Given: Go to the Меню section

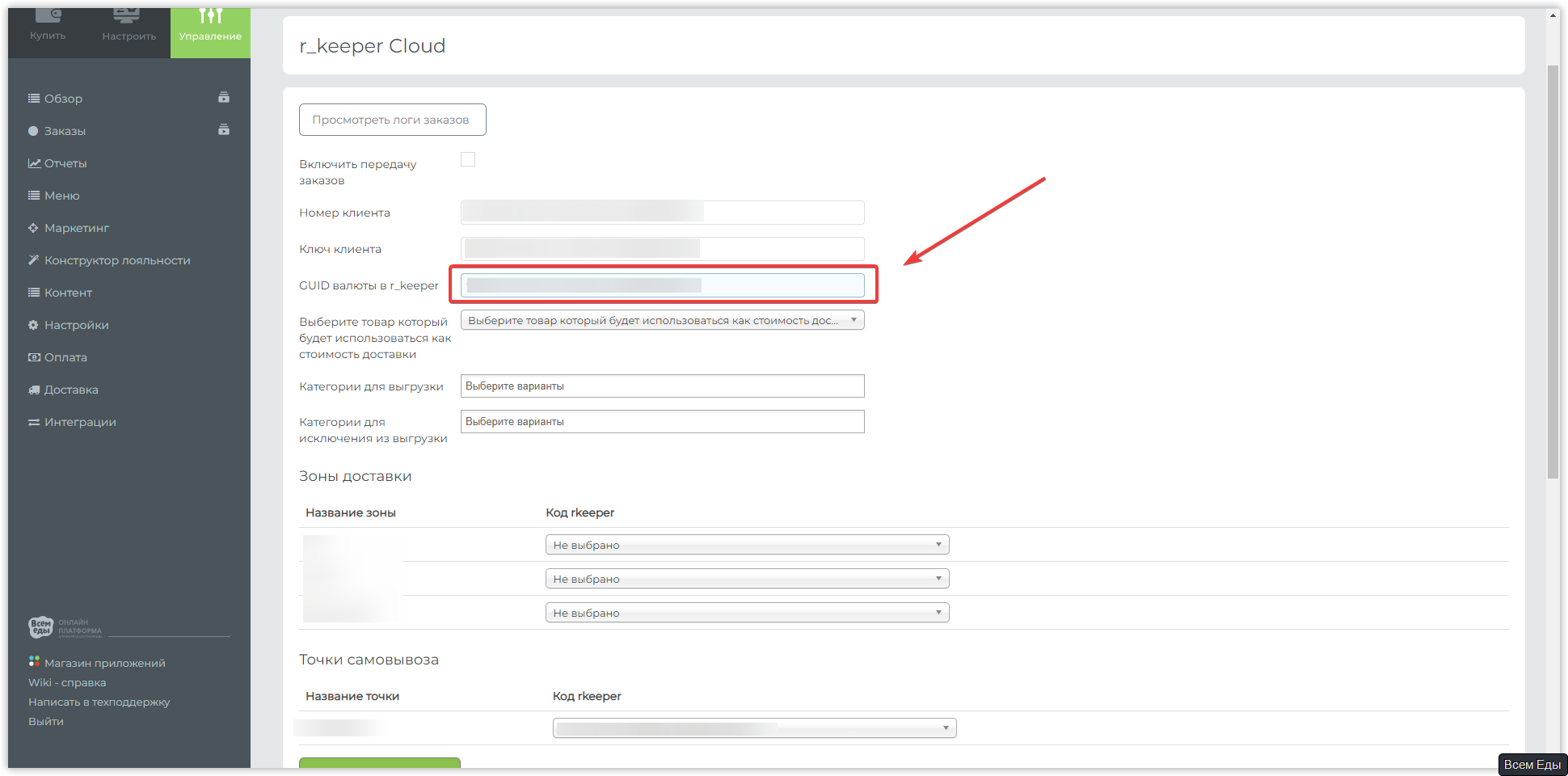Looking at the screenshot, I should 61,196.
